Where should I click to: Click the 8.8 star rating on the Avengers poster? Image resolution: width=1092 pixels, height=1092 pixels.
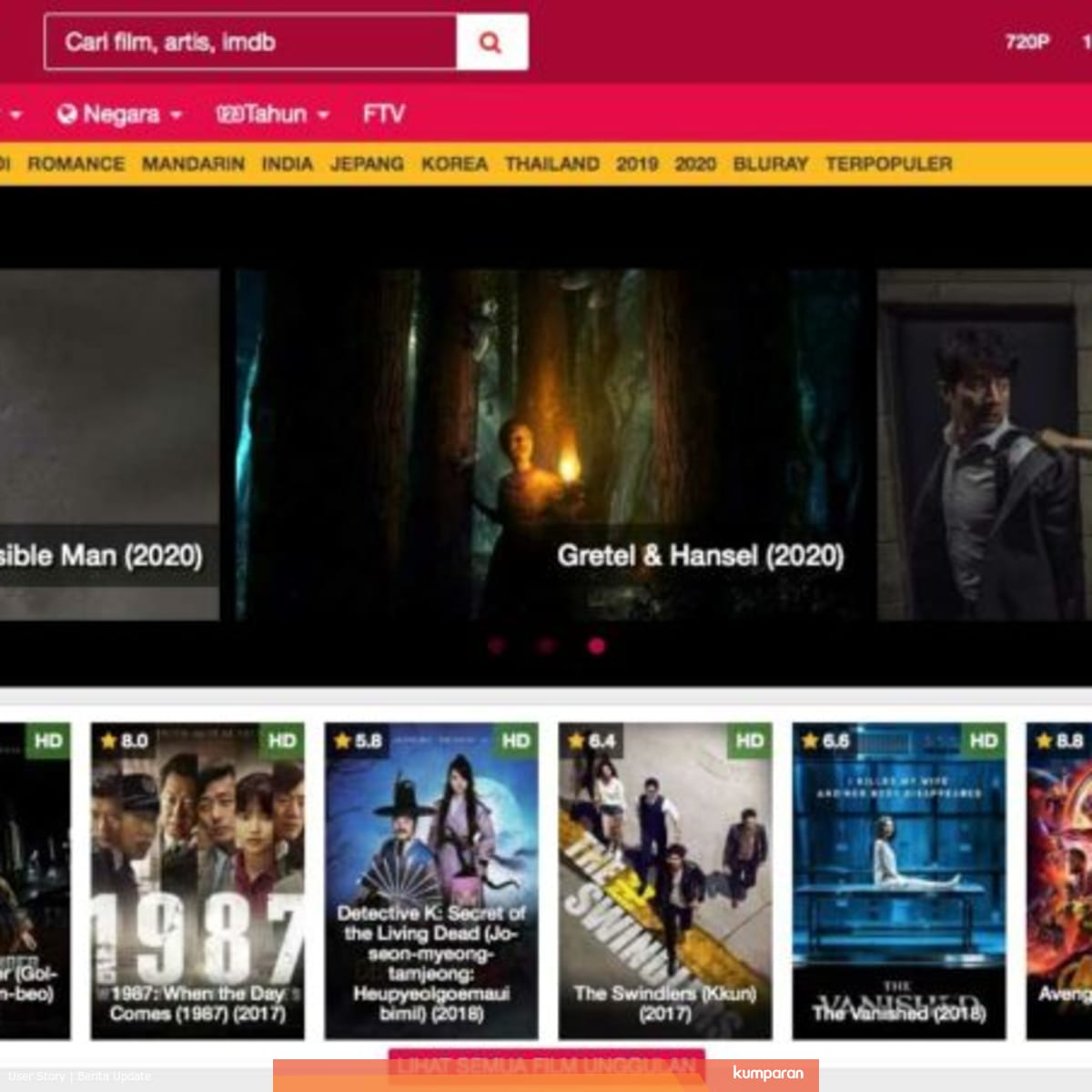pyautogui.click(x=1060, y=741)
